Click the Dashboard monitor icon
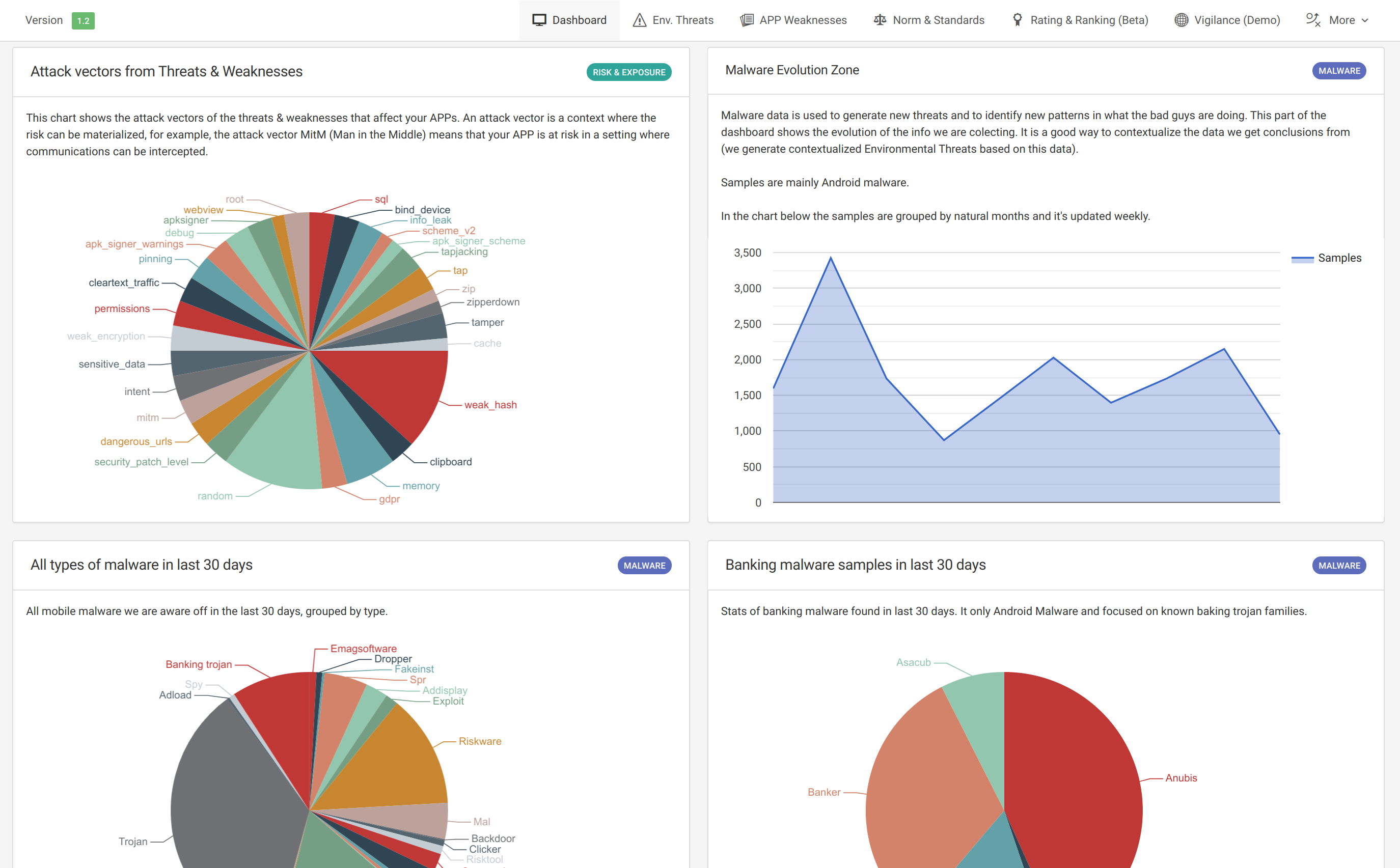Image resolution: width=1400 pixels, height=868 pixels. point(539,20)
